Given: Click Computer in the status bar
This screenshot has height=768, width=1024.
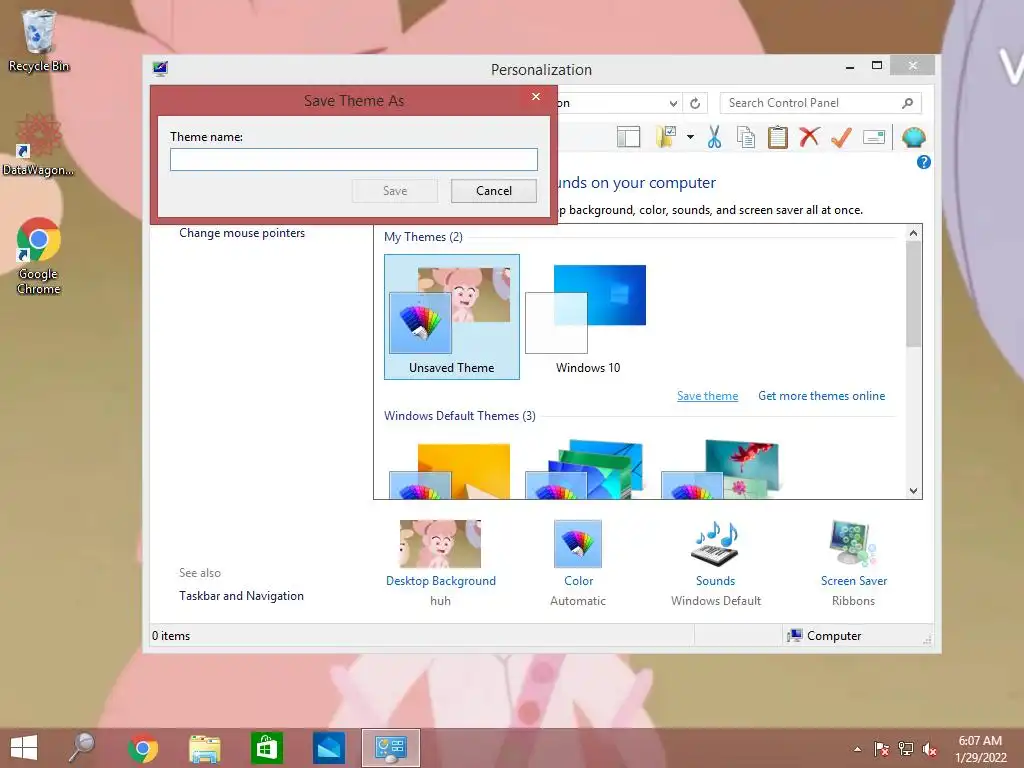Looking at the screenshot, I should coord(824,635).
